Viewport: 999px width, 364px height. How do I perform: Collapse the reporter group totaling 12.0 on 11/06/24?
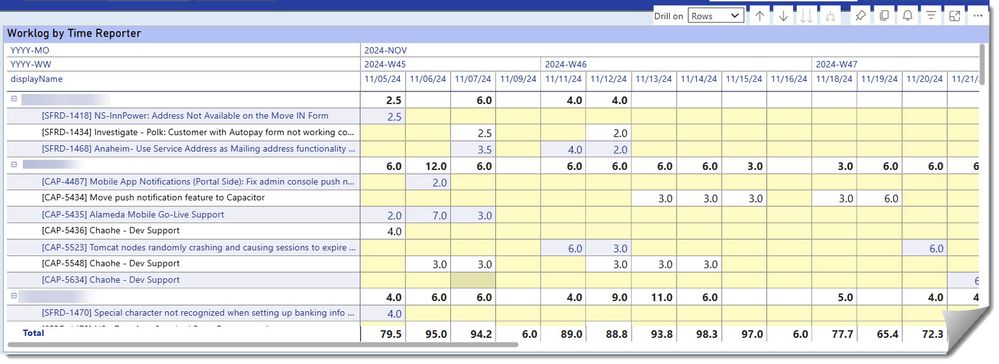pyautogui.click(x=14, y=164)
